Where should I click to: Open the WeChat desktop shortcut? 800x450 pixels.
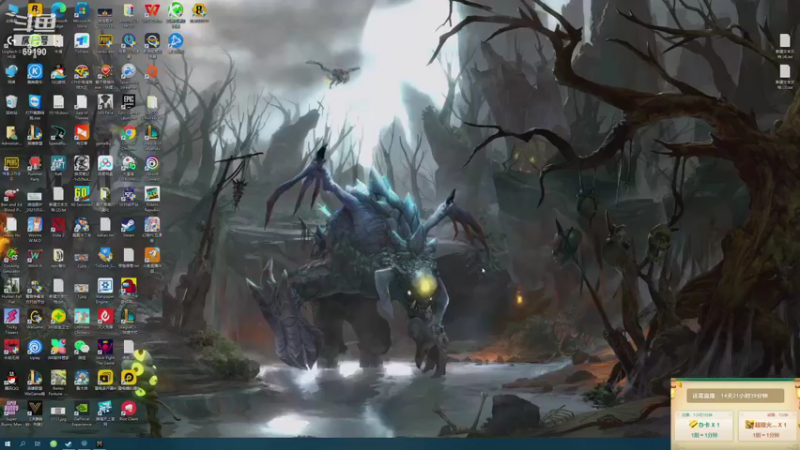[x=82, y=347]
